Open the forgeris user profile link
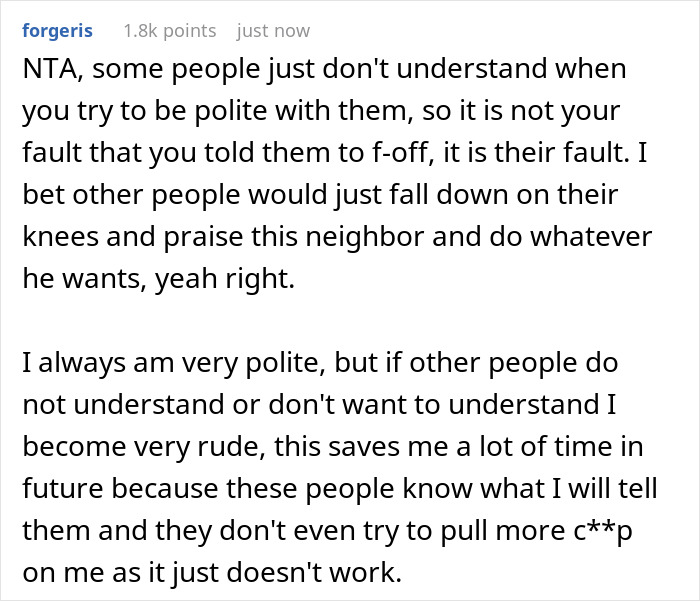700x601 pixels. [x=56, y=31]
